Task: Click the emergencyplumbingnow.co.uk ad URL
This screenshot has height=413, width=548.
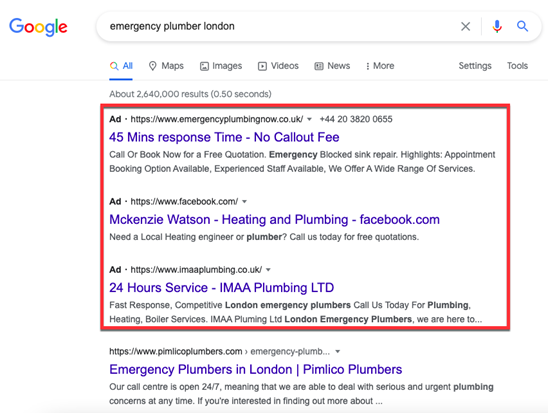Action: 217,119
